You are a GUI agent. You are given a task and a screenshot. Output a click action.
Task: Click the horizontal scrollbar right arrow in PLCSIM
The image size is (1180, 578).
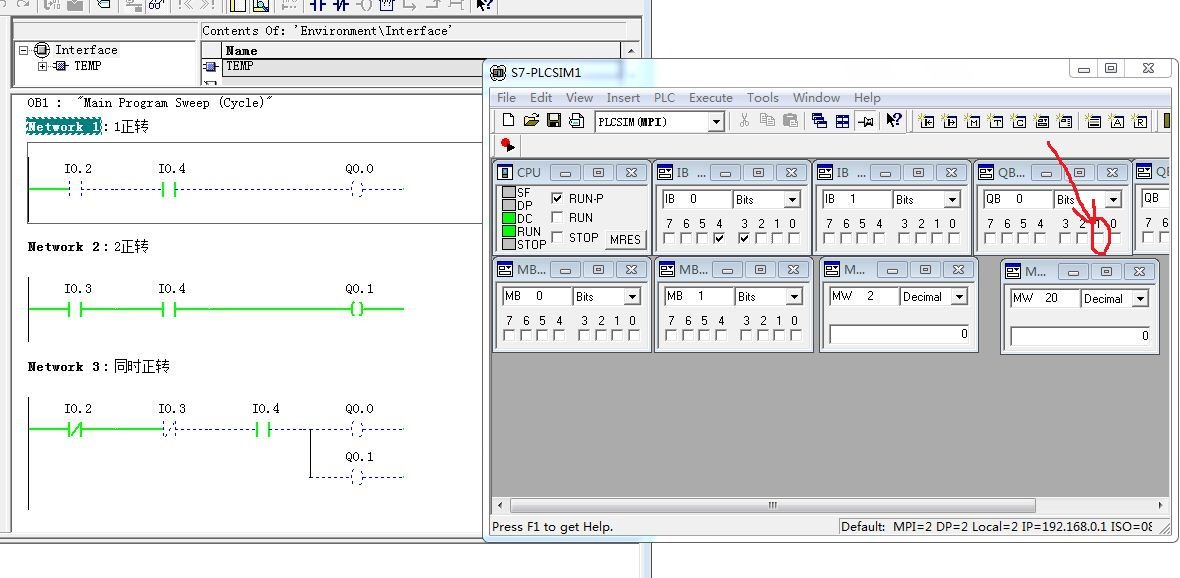pyautogui.click(x=1160, y=506)
